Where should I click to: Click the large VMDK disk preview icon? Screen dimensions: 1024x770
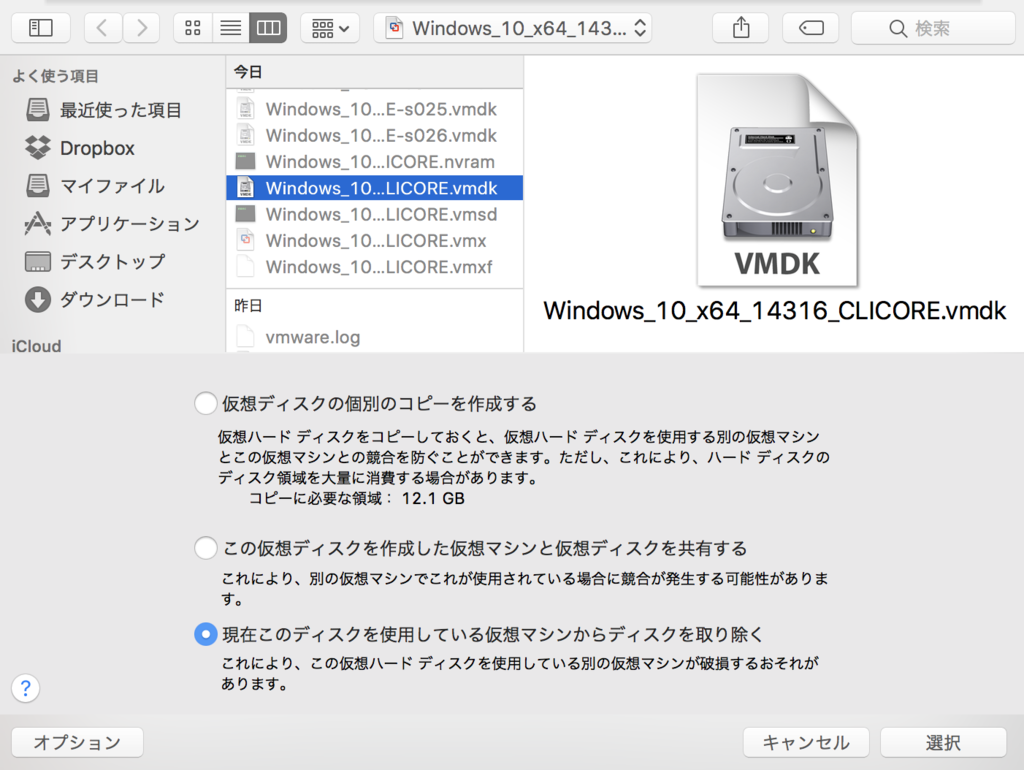pyautogui.click(x=776, y=180)
